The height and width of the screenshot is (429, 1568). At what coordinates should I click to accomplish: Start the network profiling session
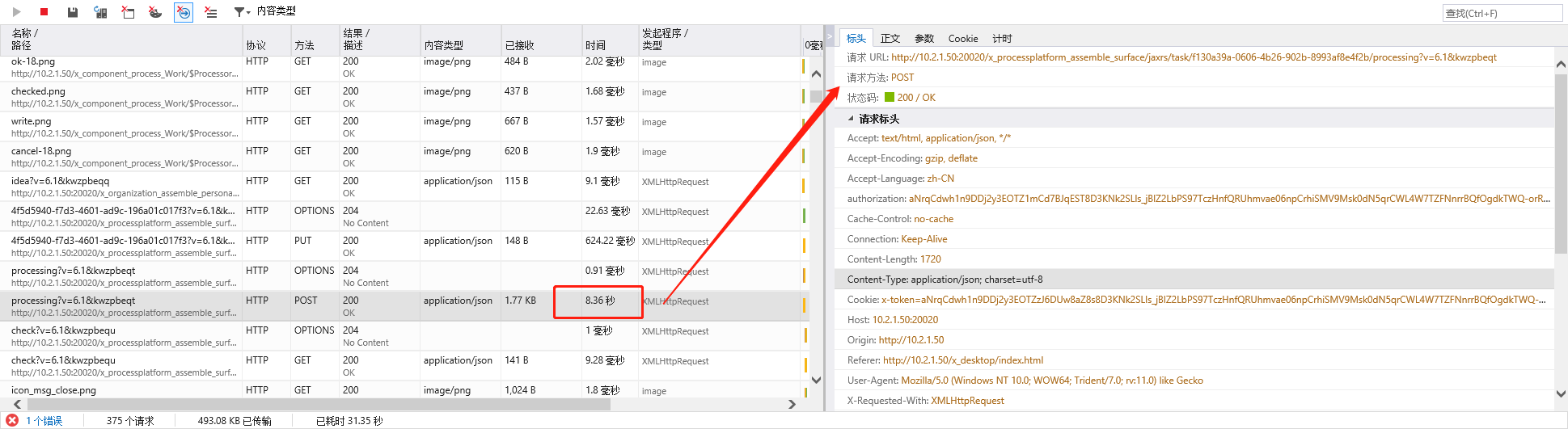[17, 12]
